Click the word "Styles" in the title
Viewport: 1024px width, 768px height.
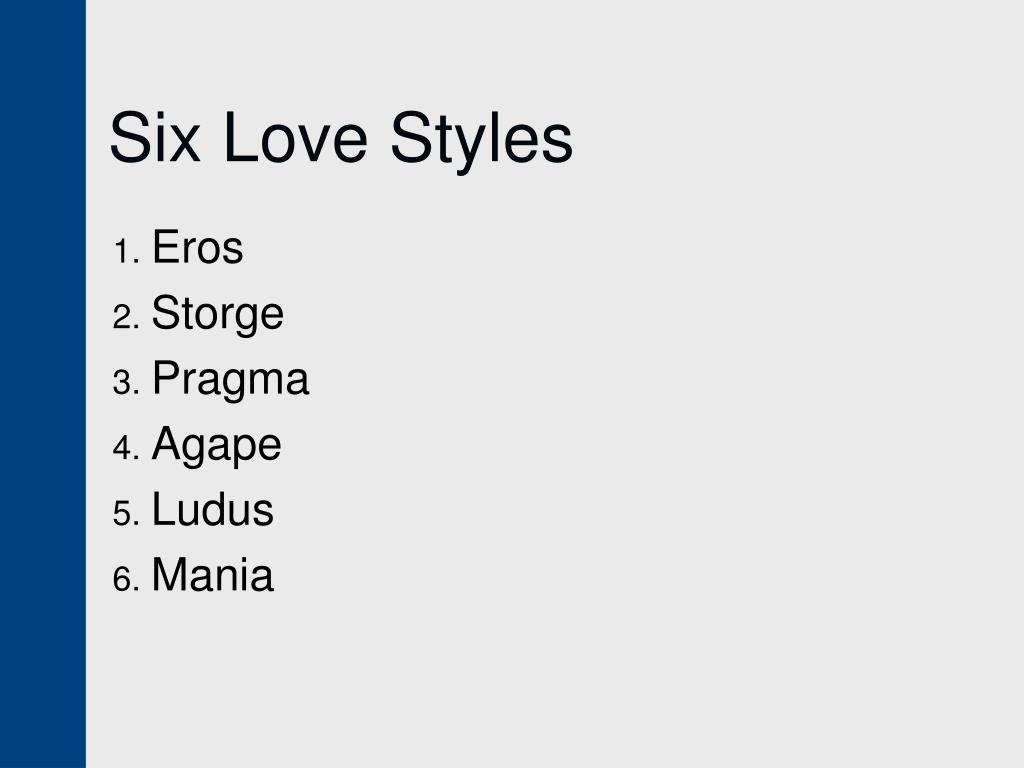(481, 143)
